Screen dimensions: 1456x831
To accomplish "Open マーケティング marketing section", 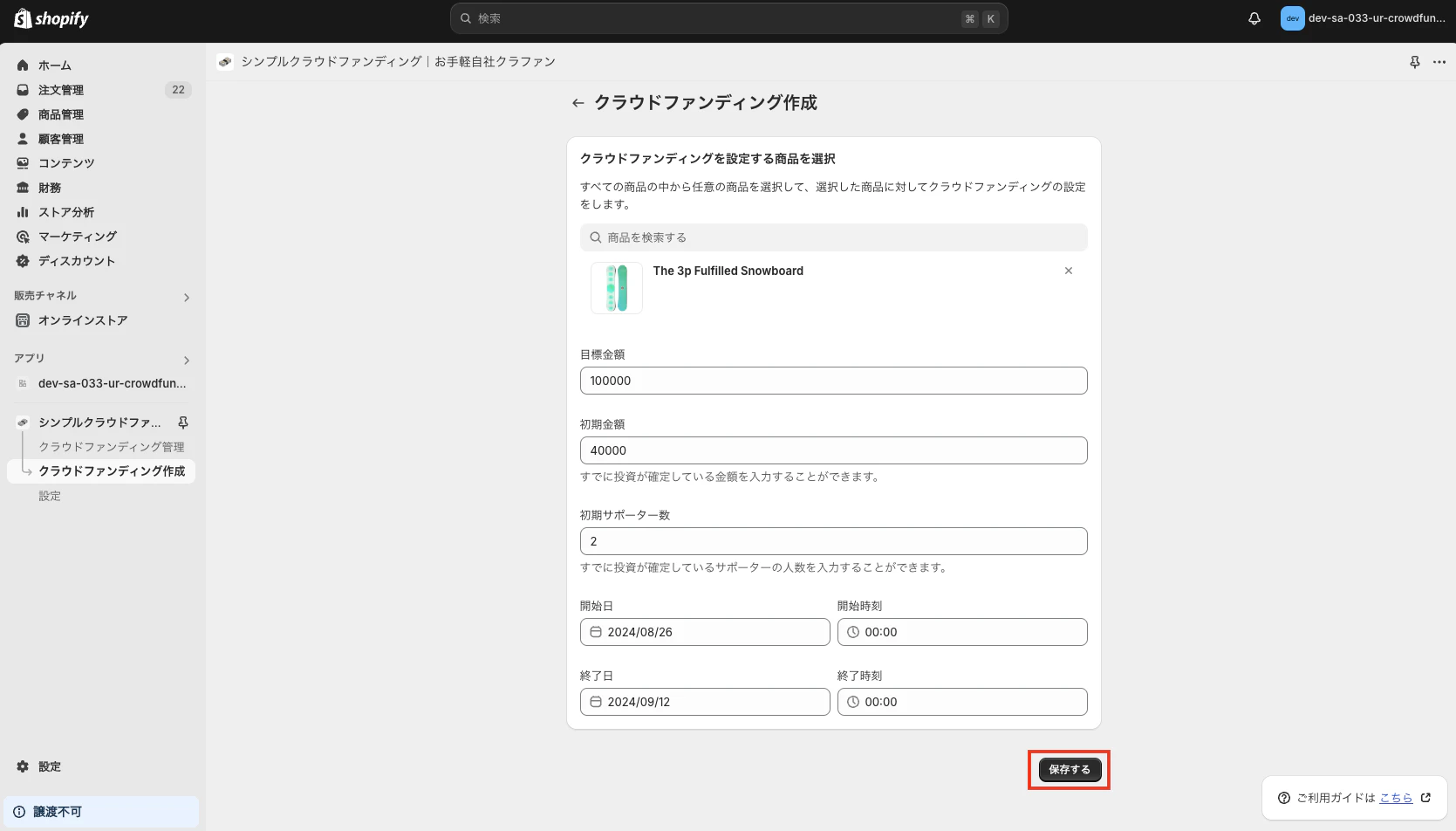I will [22, 236].
